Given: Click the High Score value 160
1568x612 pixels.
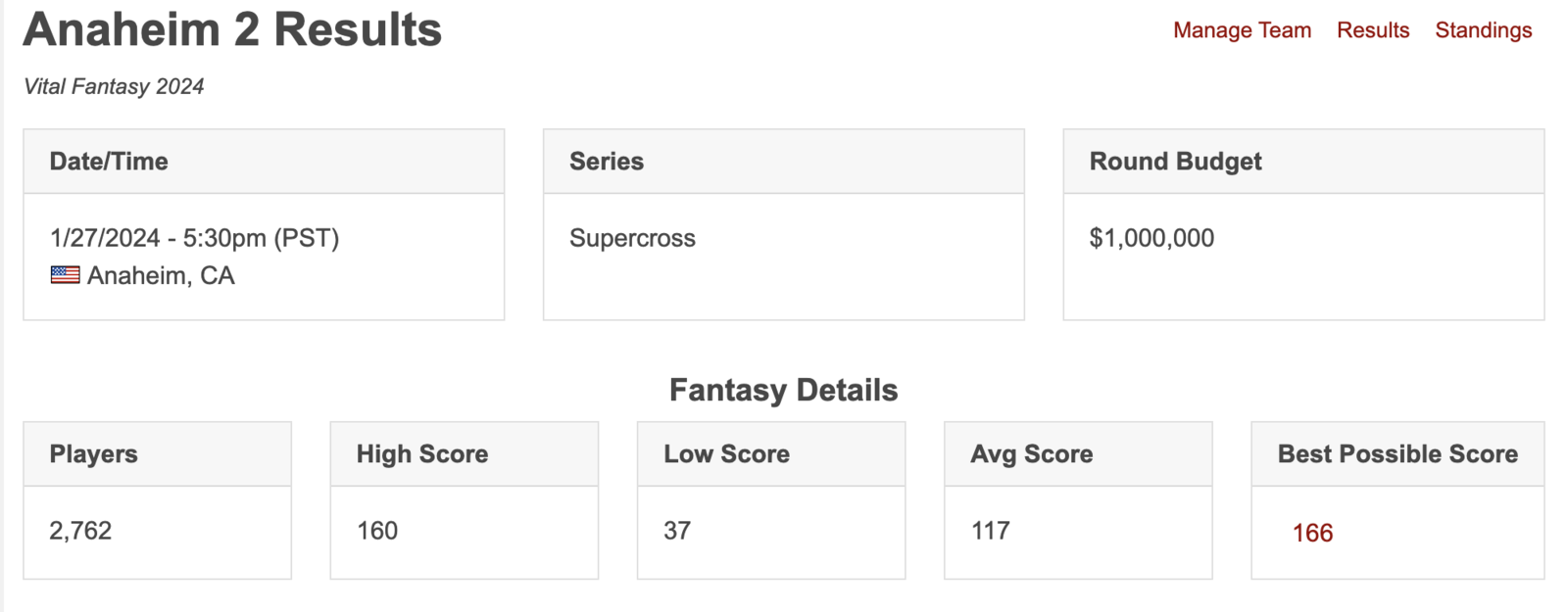Looking at the screenshot, I should pyautogui.click(x=377, y=531).
